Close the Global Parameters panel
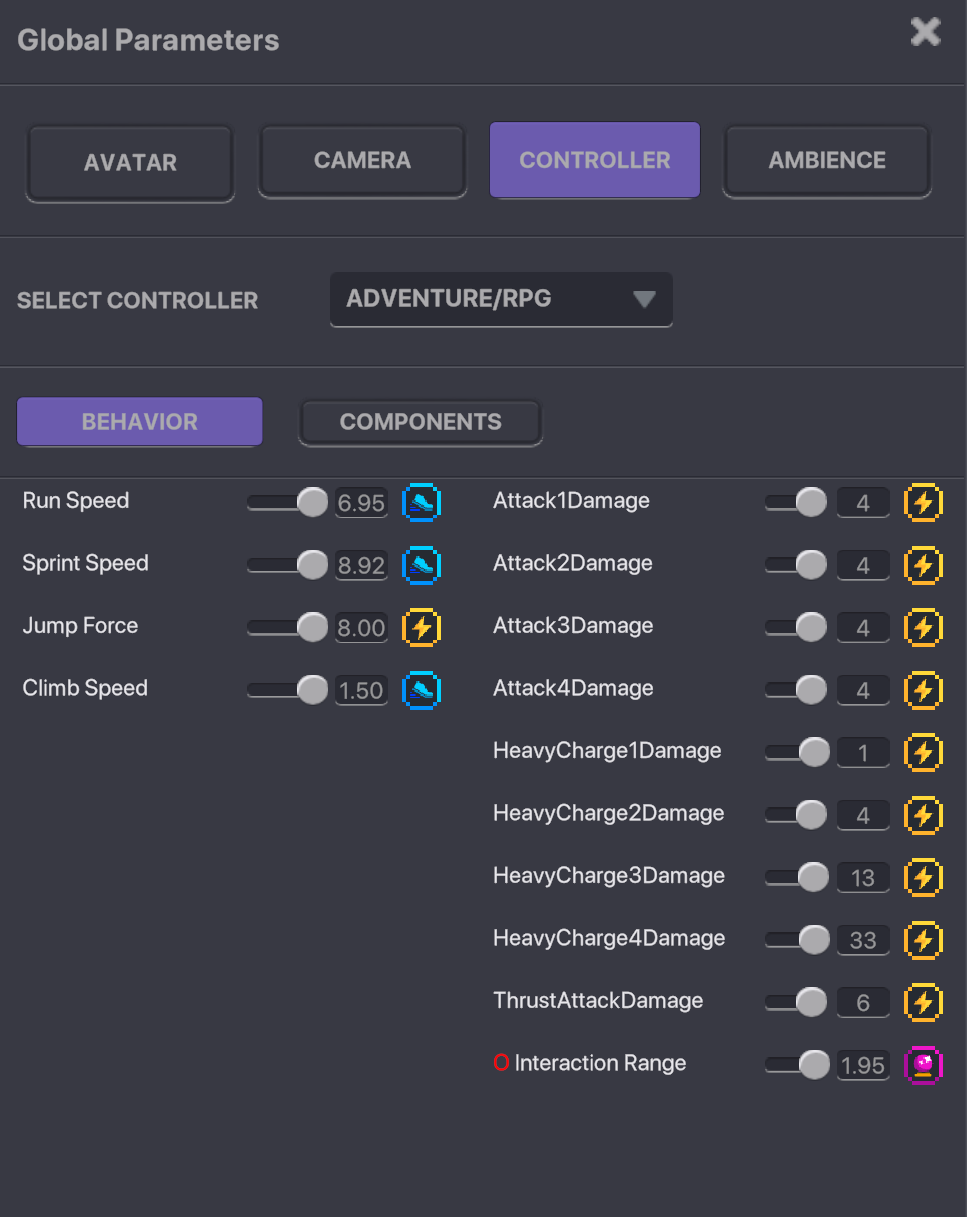This screenshot has width=967, height=1217. point(926,32)
